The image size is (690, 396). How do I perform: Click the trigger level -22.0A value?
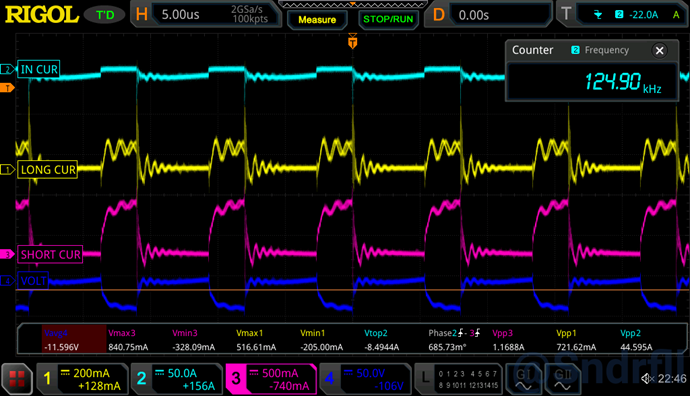coord(643,15)
